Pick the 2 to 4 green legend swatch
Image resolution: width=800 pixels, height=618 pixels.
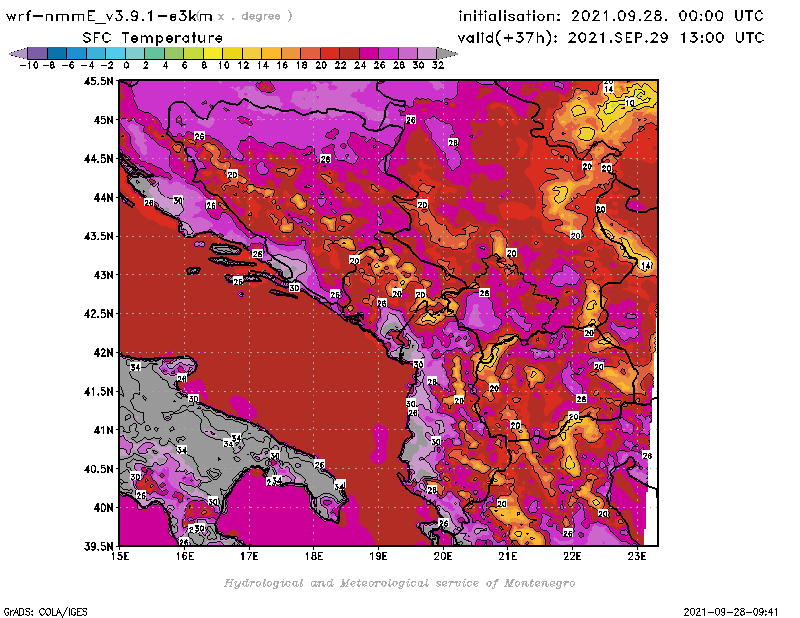(x=155, y=53)
